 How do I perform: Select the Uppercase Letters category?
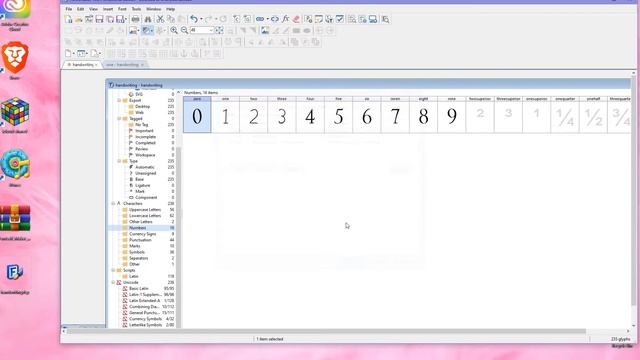click(x=145, y=209)
